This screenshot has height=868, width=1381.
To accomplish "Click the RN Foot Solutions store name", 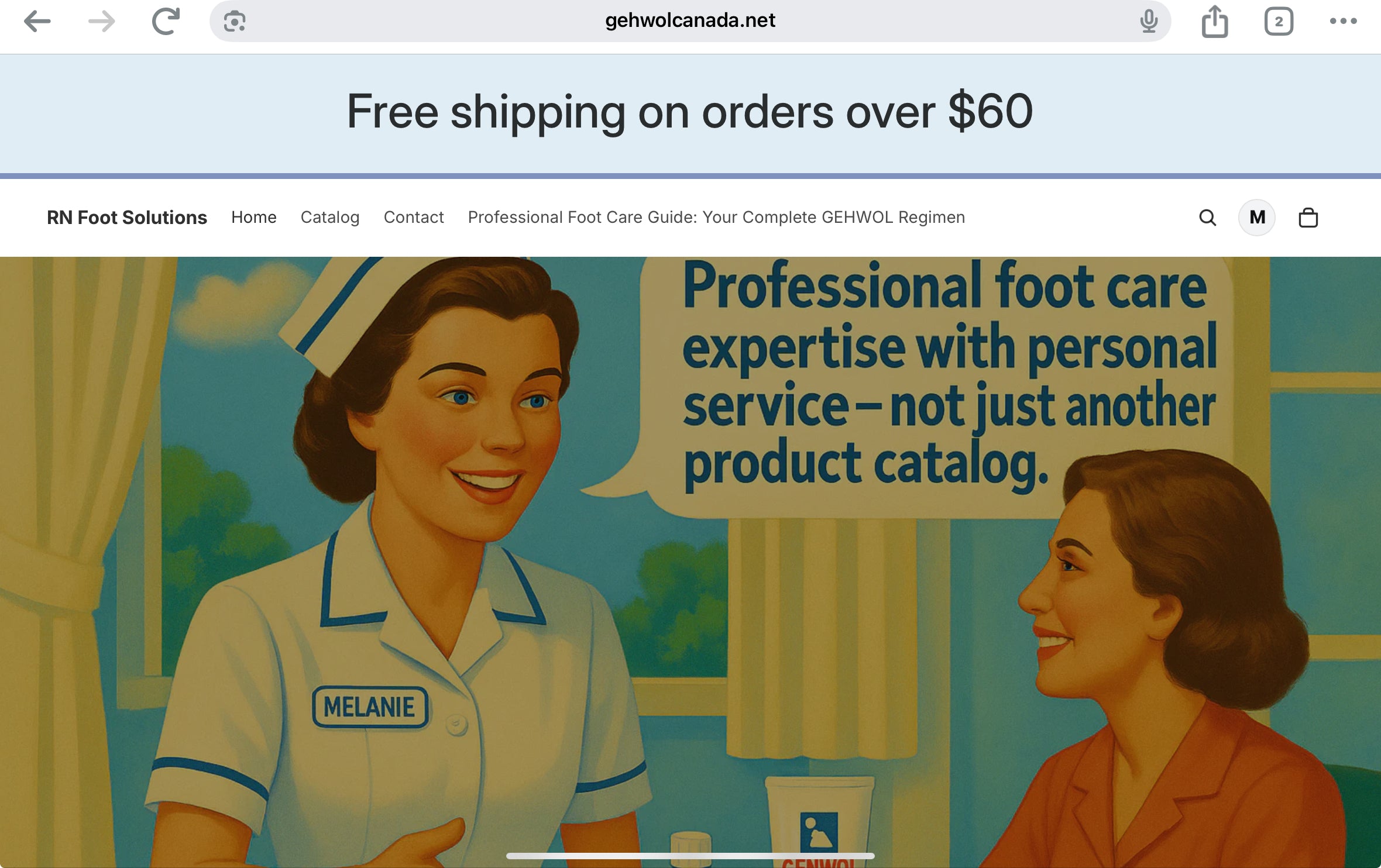I will pos(127,217).
